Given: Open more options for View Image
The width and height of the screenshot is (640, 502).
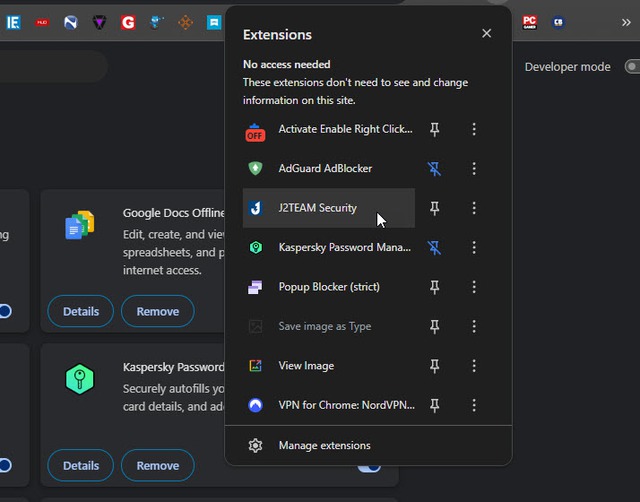Looking at the screenshot, I should 474,366.
